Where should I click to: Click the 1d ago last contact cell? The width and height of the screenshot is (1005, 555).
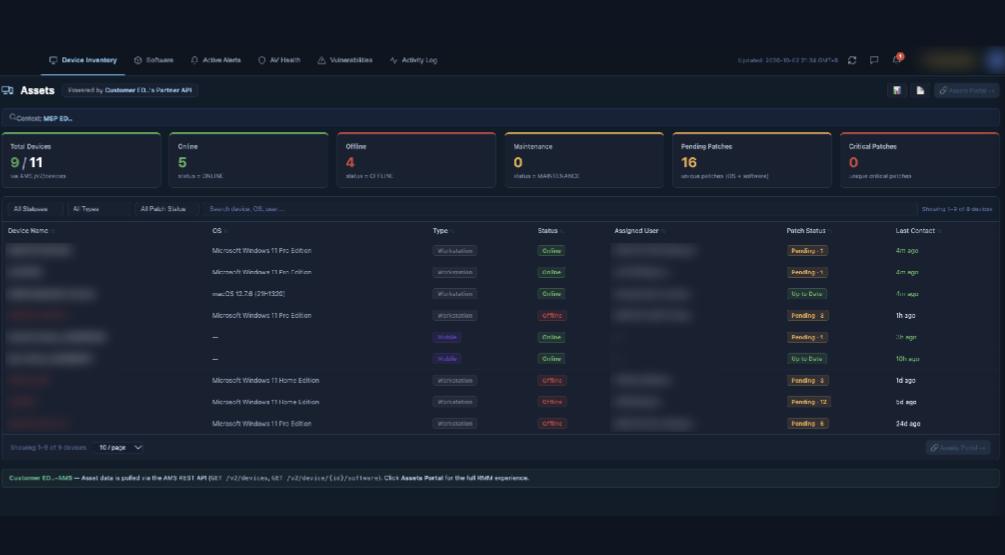906,381
